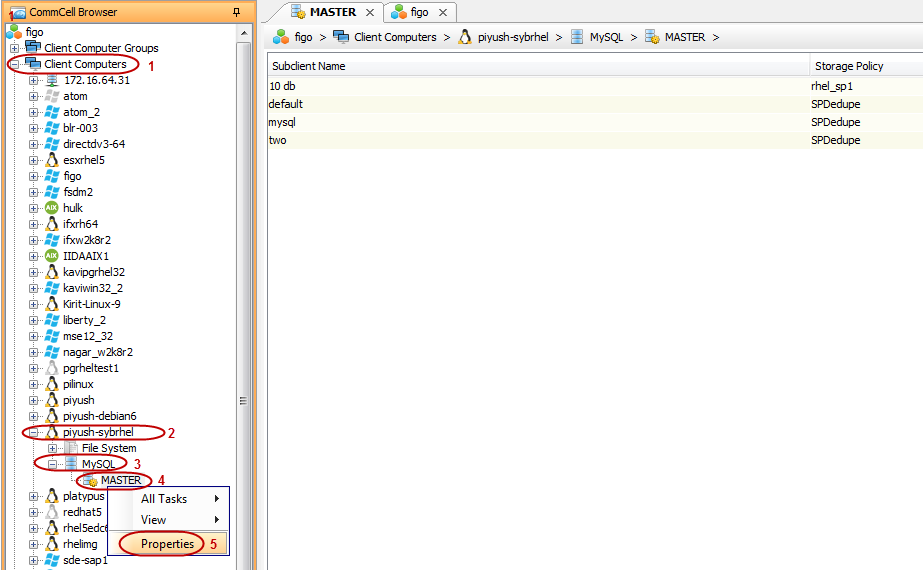
Task: Go to figo in breadcrumb
Action: click(x=304, y=37)
